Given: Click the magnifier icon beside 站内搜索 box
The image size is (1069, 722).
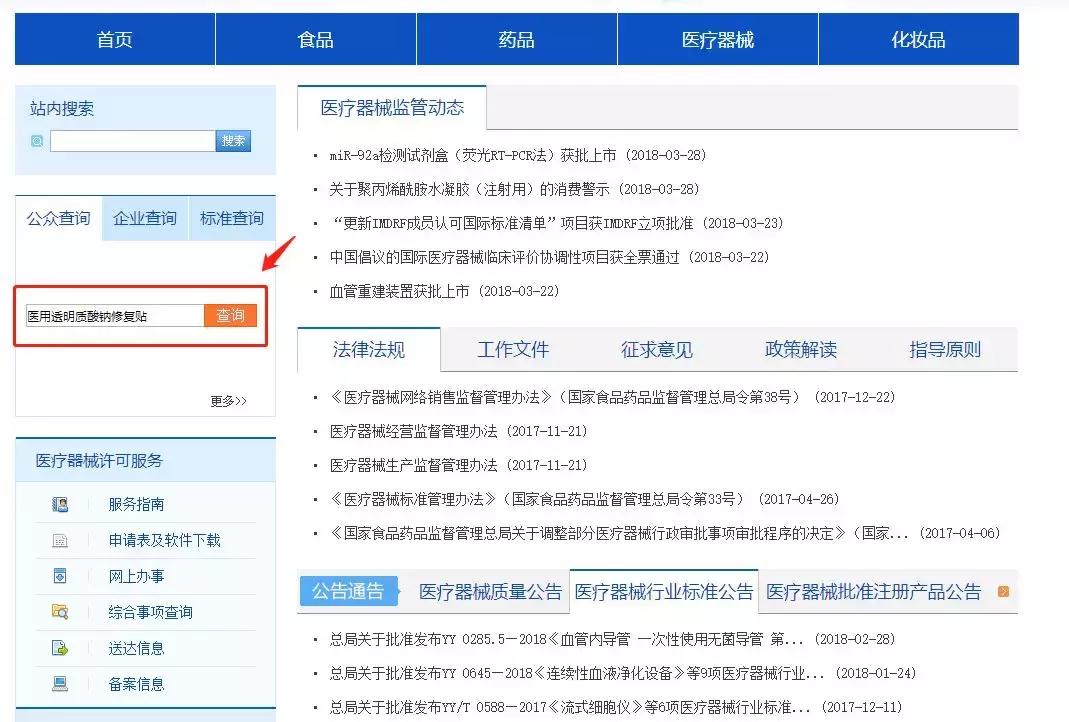Looking at the screenshot, I should pos(36,140).
